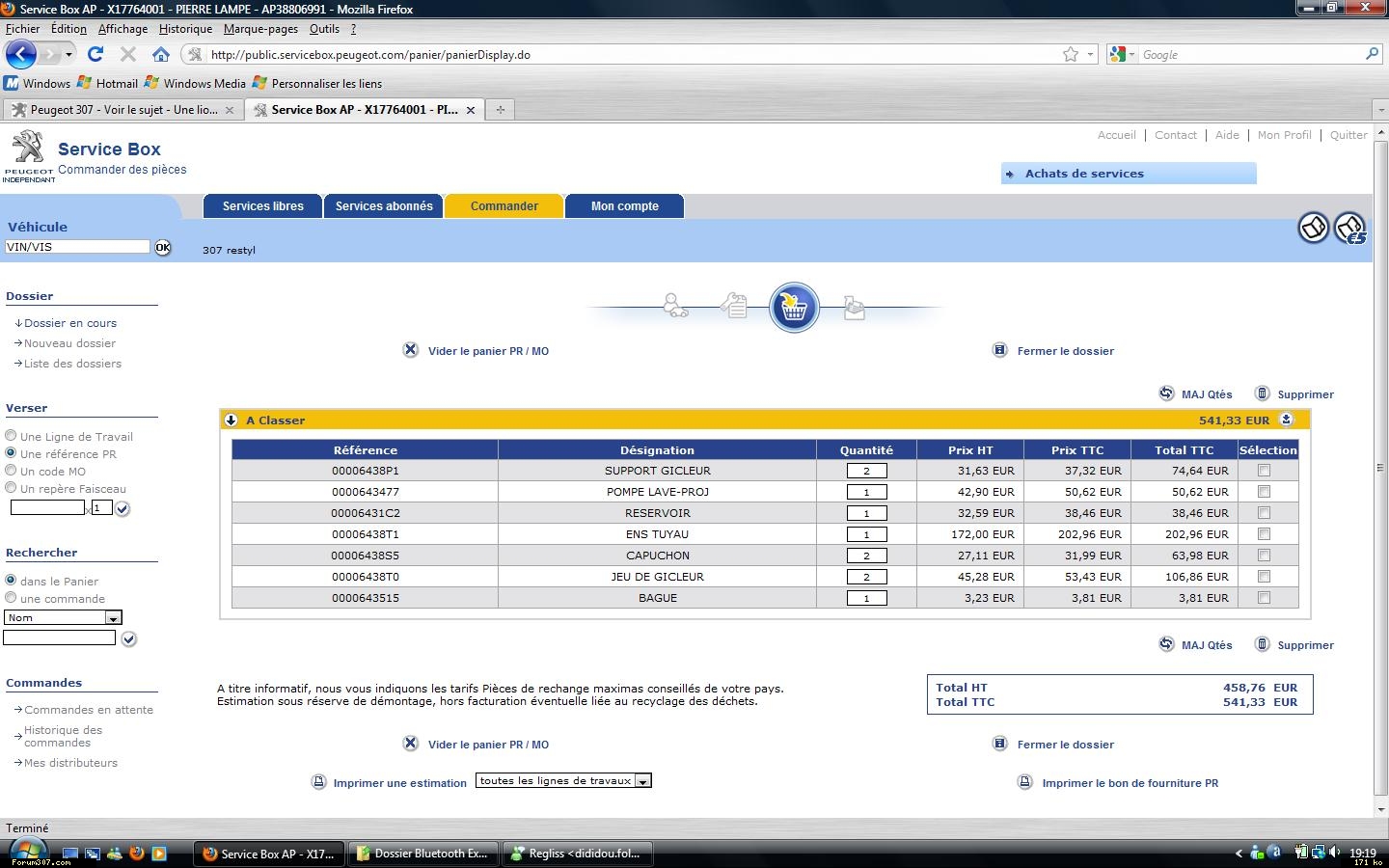Tick selection checkbox for RESERVOIR row
The width and height of the screenshot is (1389, 868).
(1264, 513)
